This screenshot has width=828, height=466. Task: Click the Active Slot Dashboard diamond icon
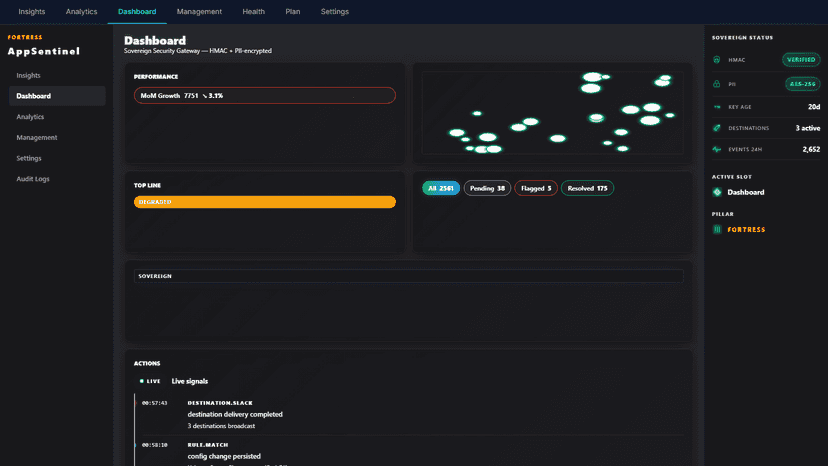coord(717,192)
